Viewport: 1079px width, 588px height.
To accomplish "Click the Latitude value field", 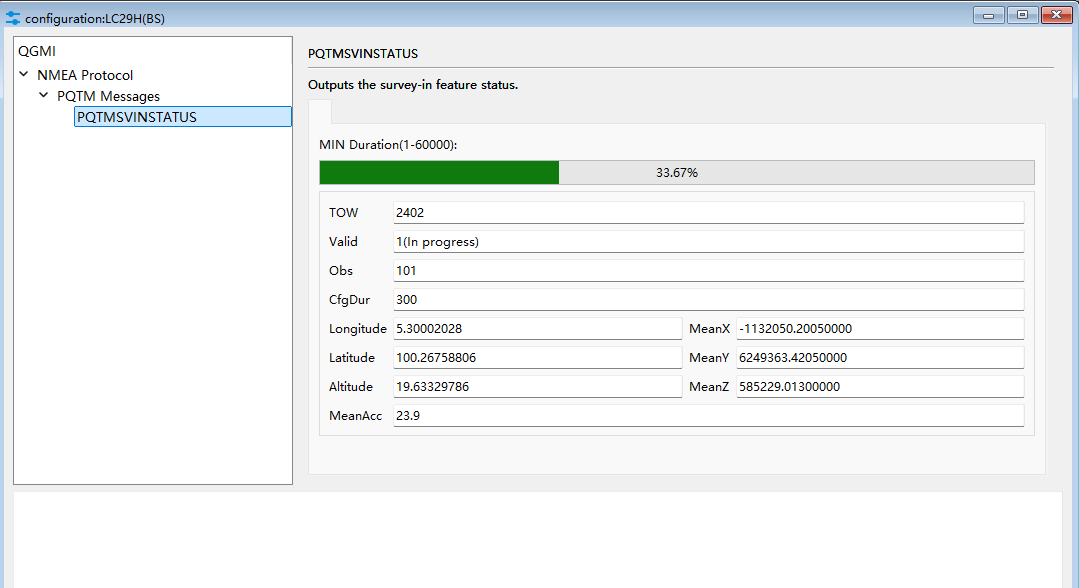I will 537,358.
